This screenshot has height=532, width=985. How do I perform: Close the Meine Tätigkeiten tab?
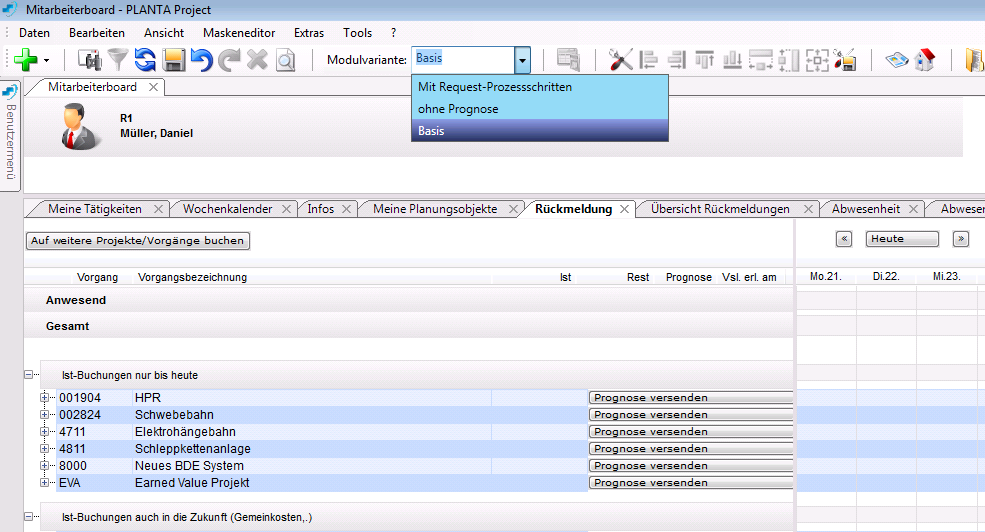pos(158,209)
